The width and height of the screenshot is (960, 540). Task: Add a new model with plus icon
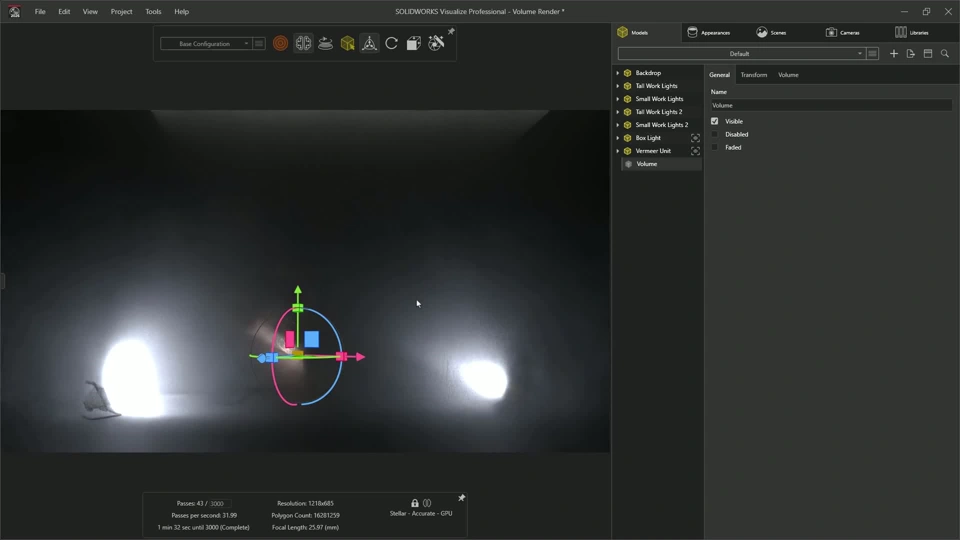coord(894,54)
